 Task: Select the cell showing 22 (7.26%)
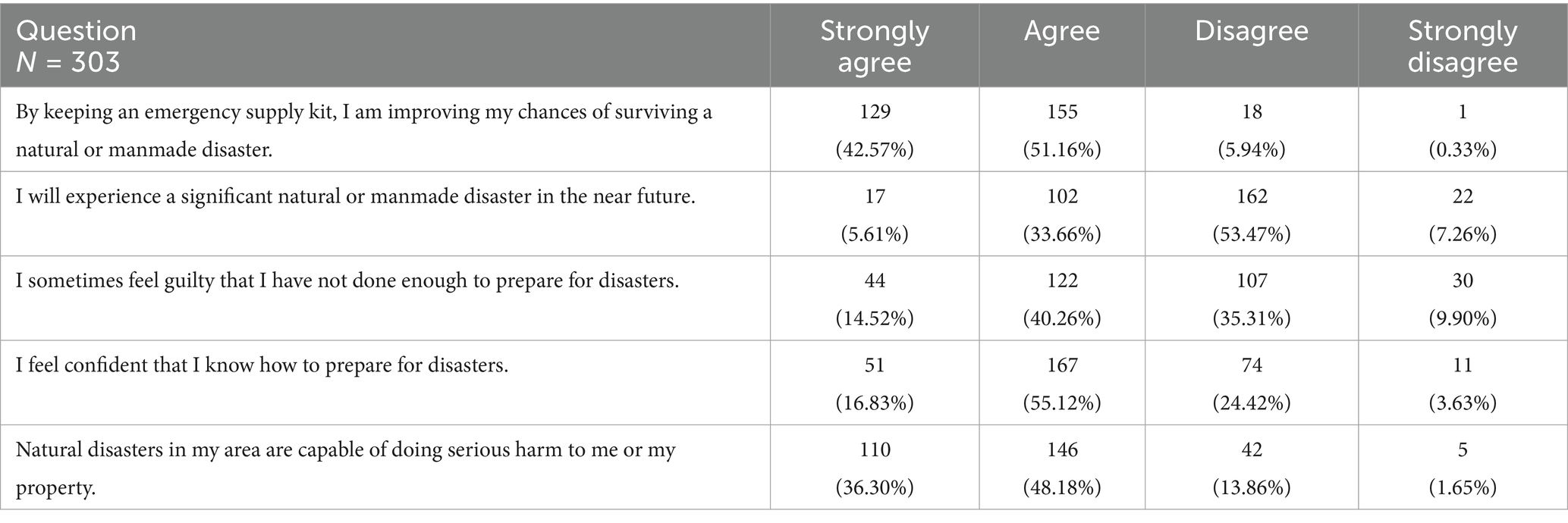click(x=1462, y=215)
